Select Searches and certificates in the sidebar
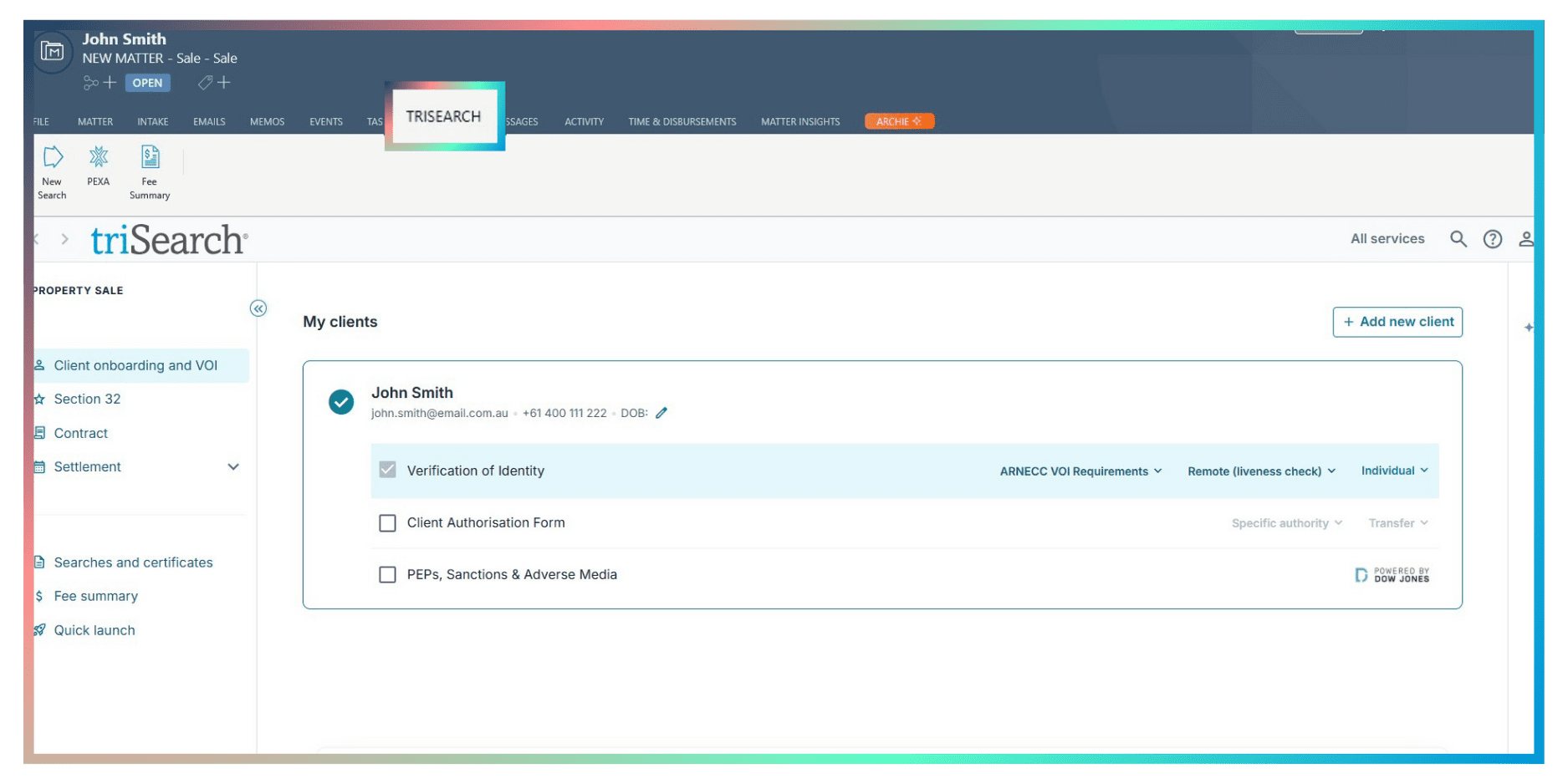 pyautogui.click(x=133, y=563)
